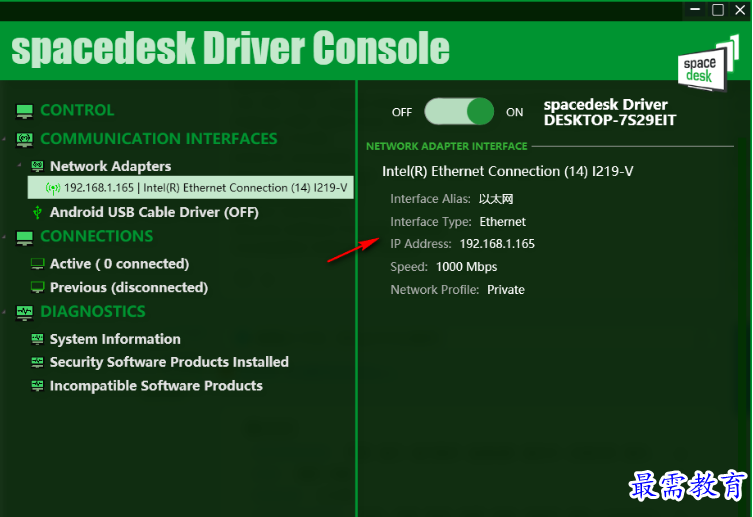Select the DIAGNOSTICS heading

(x=93, y=312)
